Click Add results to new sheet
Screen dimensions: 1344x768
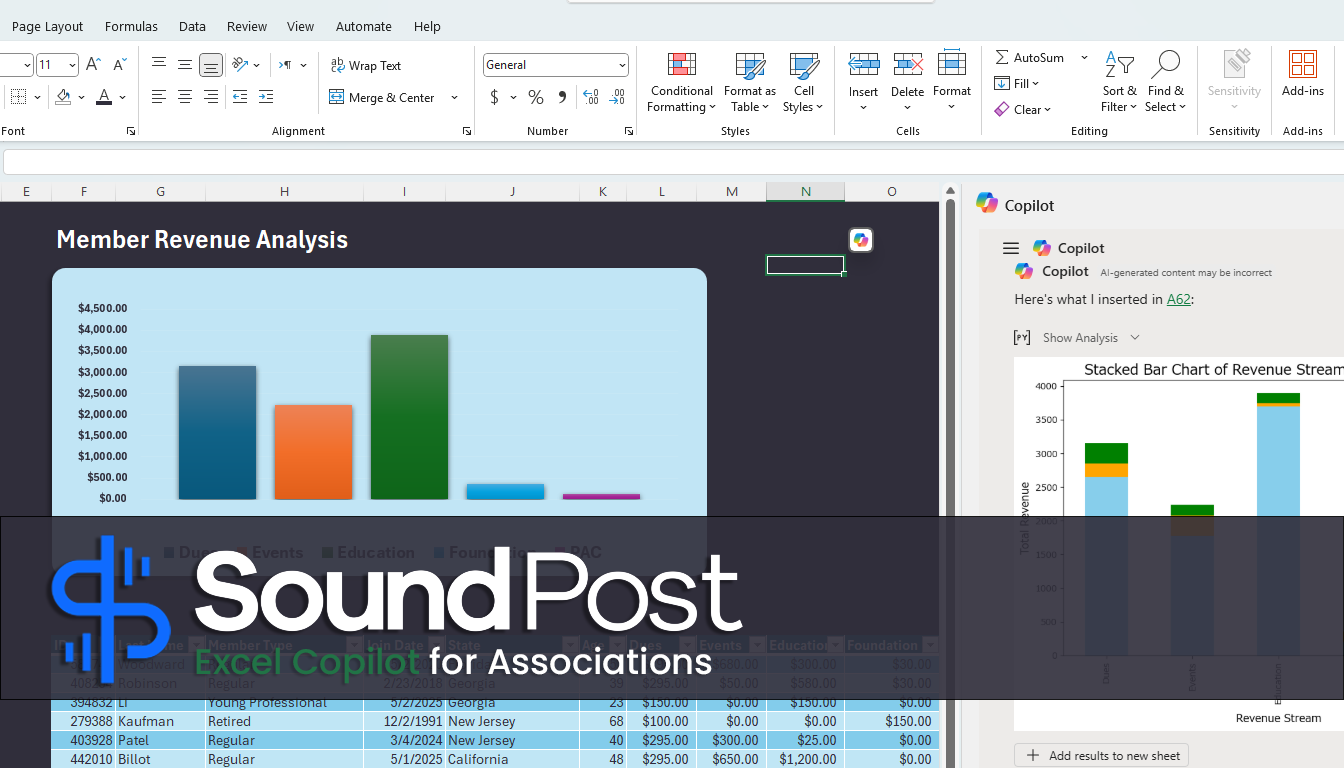(1101, 756)
